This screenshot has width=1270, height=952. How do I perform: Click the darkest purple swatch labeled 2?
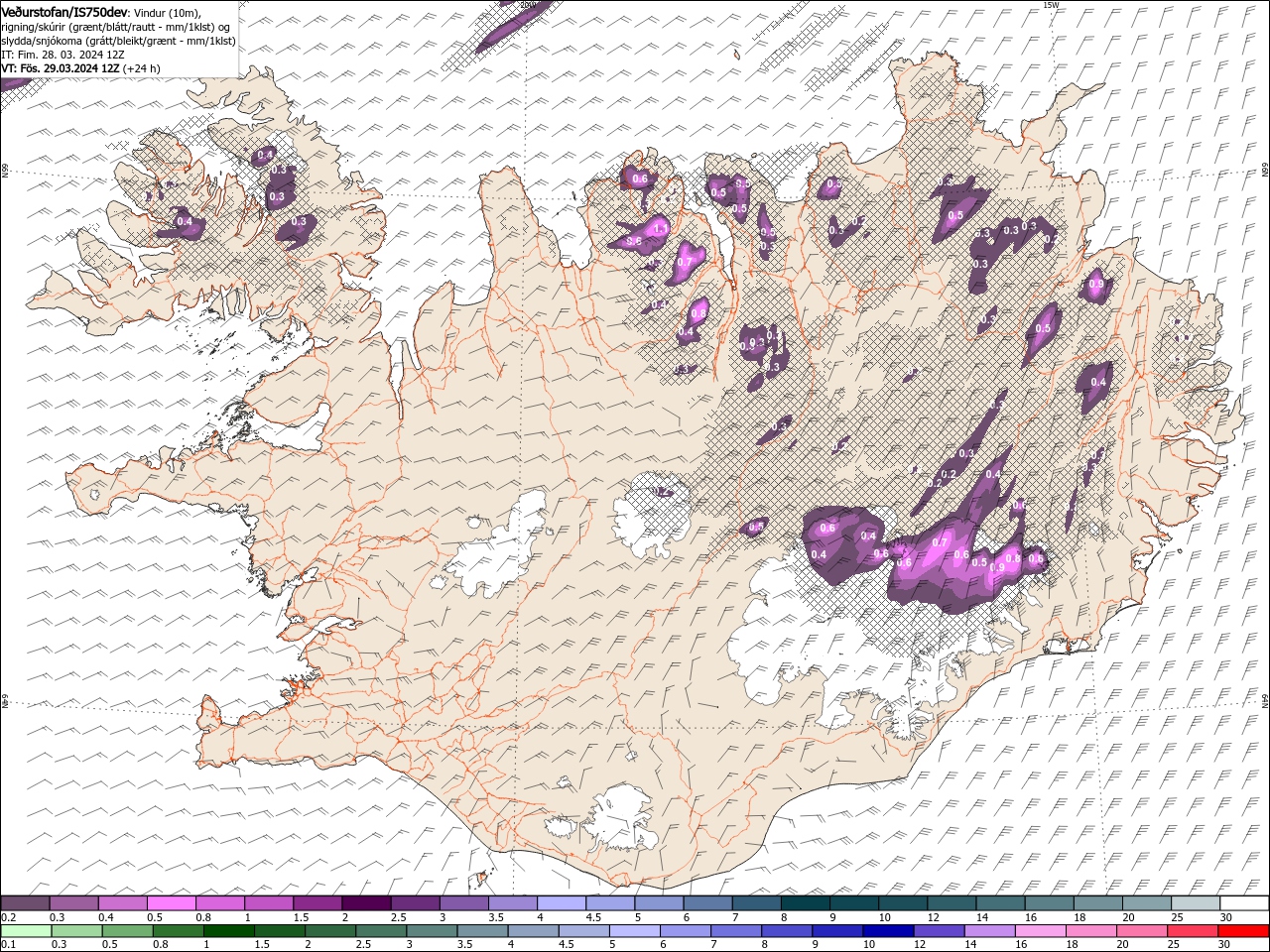[x=366, y=903]
